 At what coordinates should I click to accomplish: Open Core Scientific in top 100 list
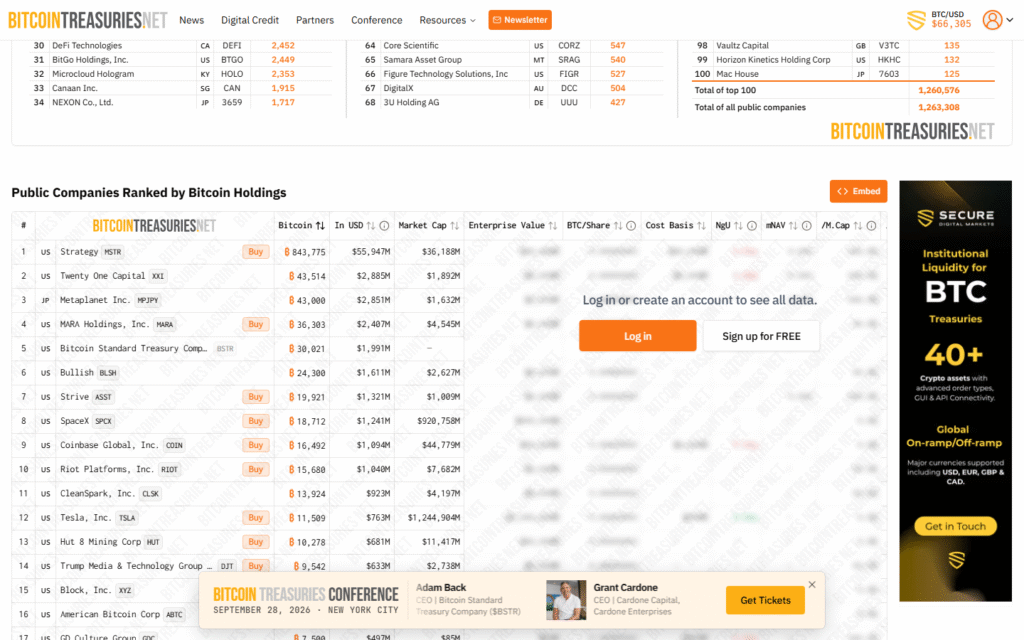point(411,46)
